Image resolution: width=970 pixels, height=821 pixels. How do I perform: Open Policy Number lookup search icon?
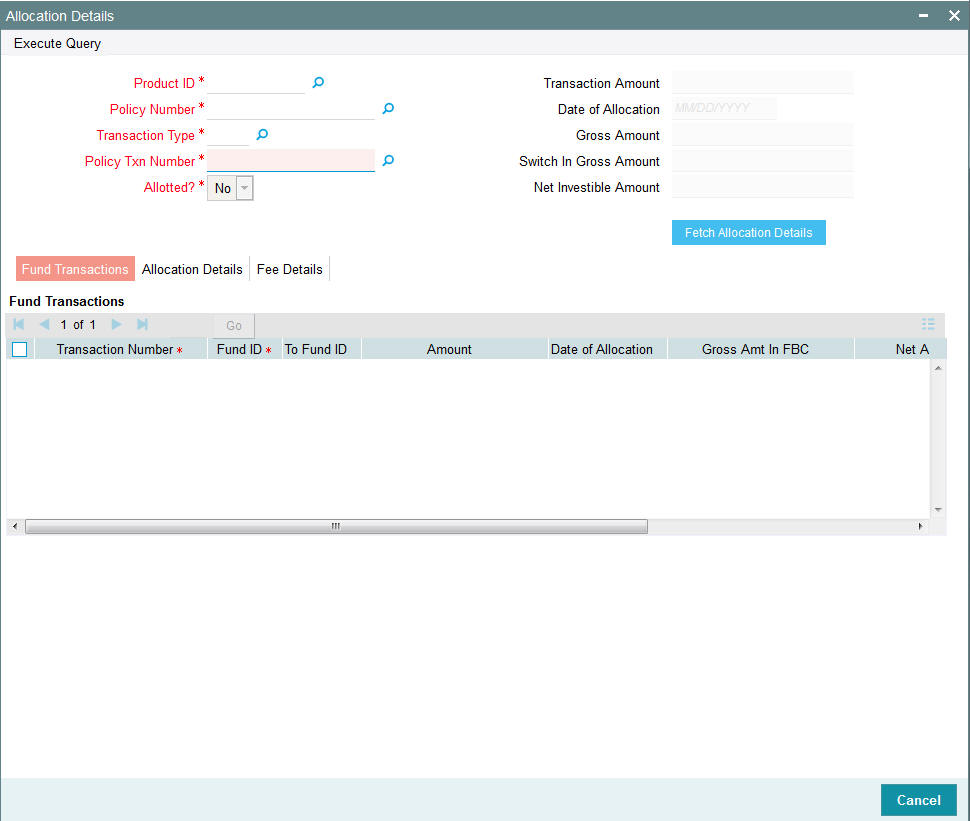pos(388,108)
